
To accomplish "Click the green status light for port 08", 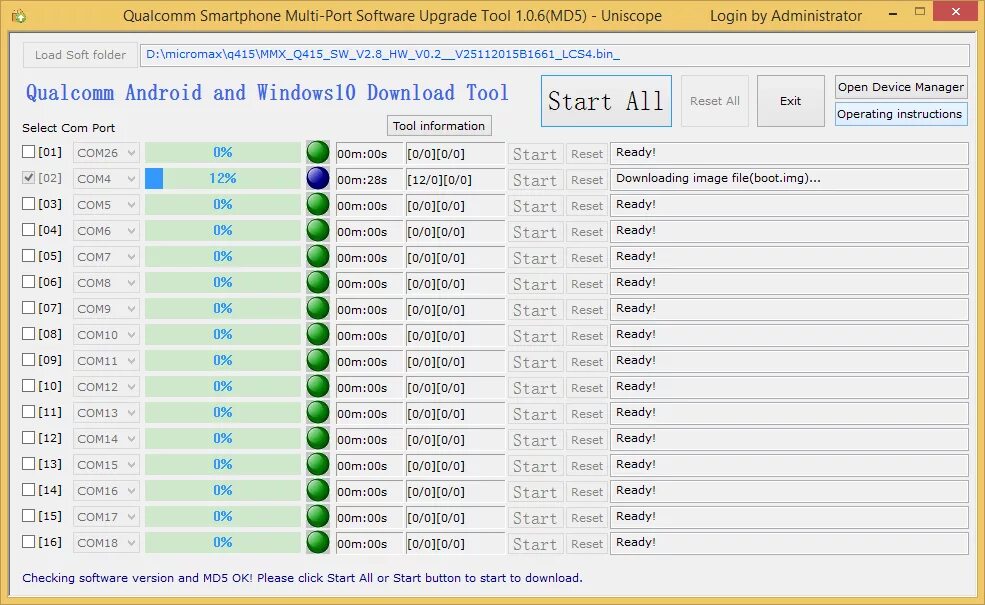I will (318, 335).
